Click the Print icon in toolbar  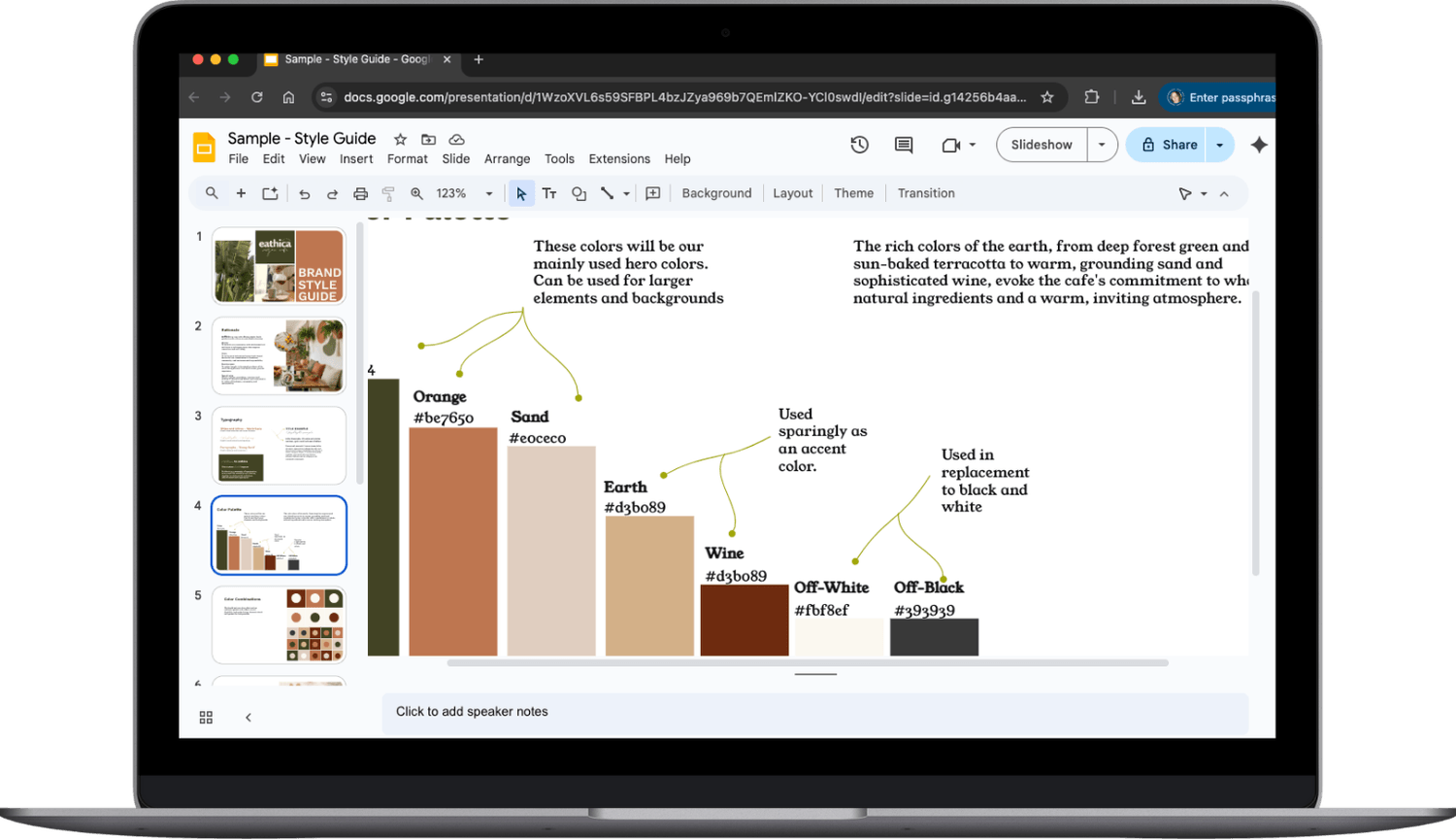[360, 193]
